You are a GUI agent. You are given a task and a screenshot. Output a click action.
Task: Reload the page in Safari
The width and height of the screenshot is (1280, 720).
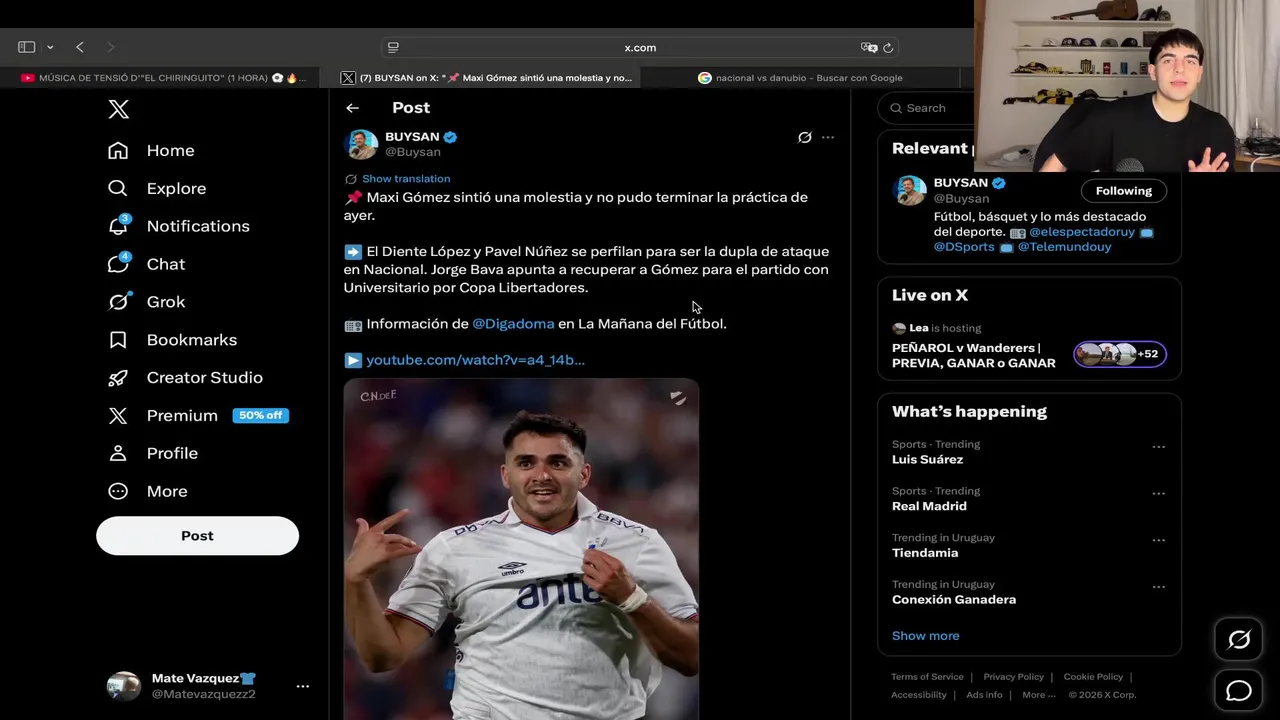click(x=888, y=47)
